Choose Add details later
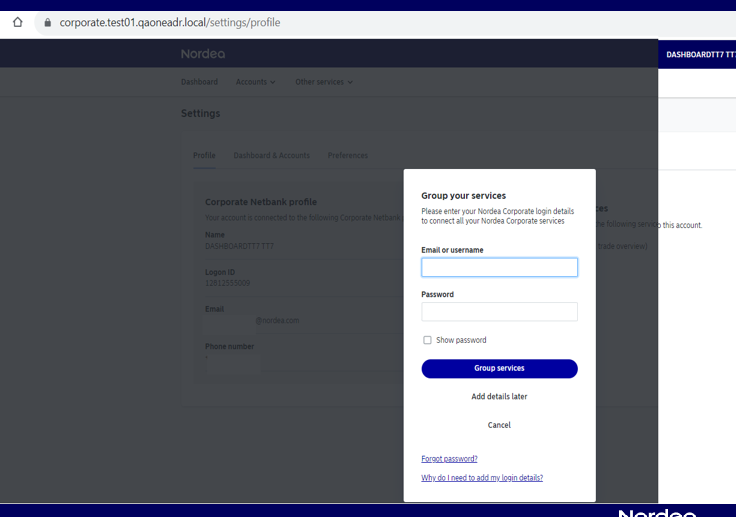Image resolution: width=736 pixels, height=517 pixels. tap(499, 396)
